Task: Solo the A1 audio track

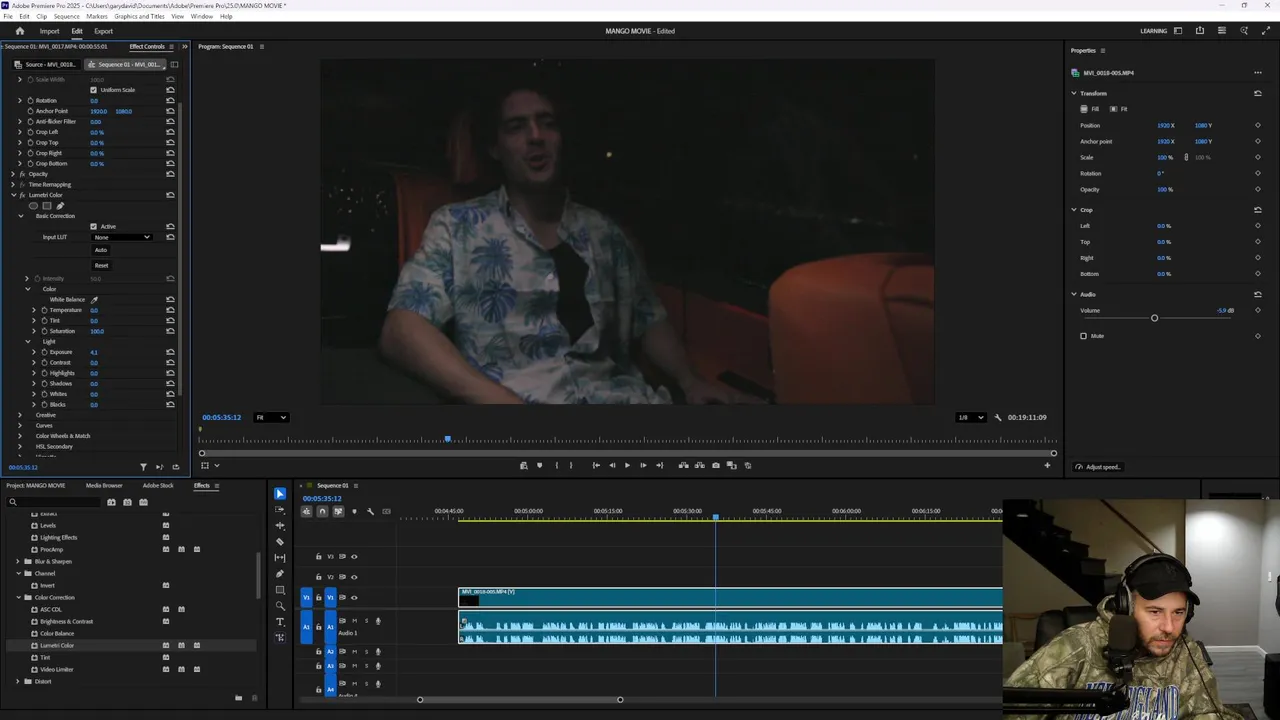Action: tap(366, 621)
